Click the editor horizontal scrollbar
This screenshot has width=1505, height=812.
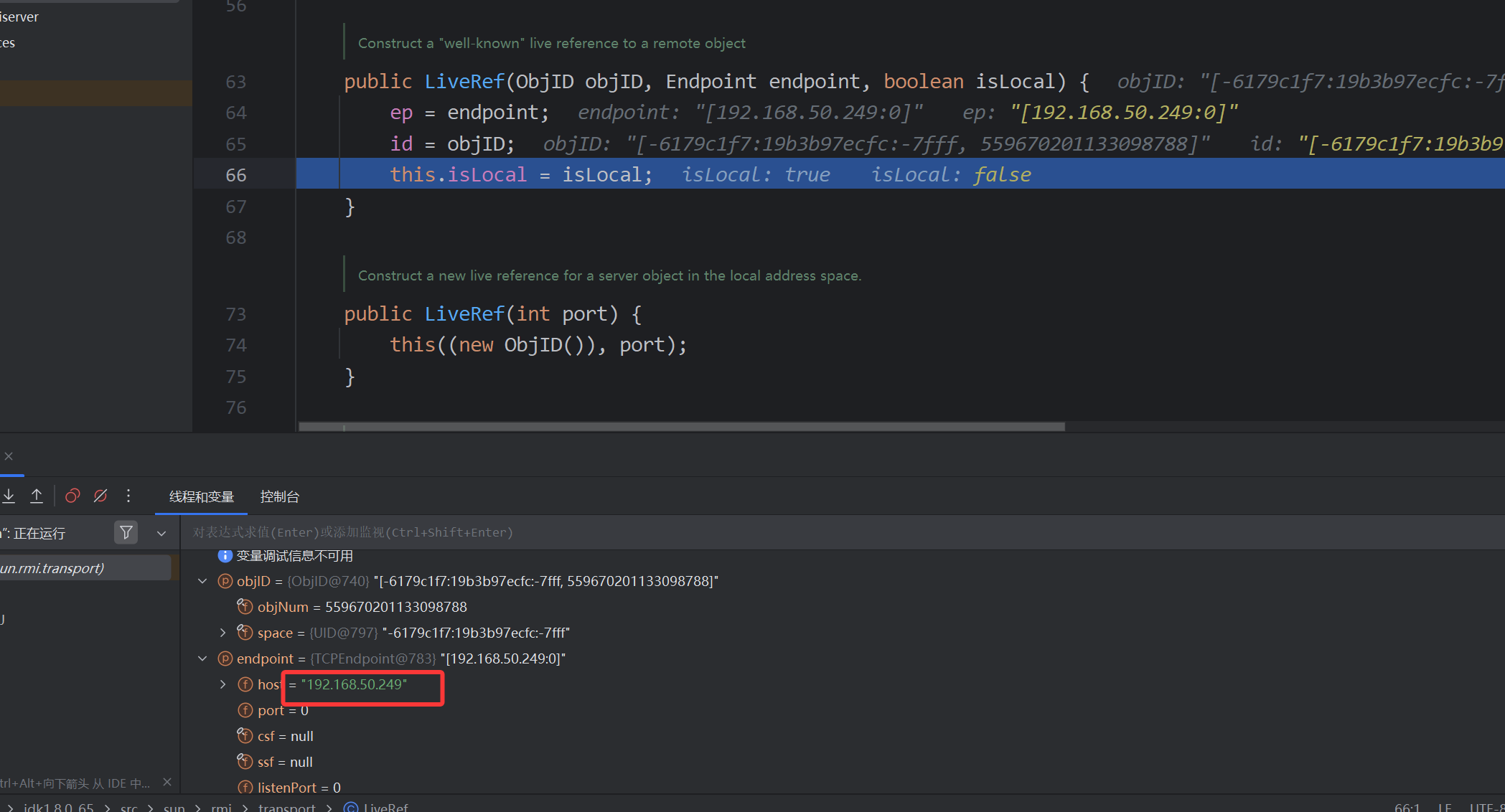tap(682, 427)
